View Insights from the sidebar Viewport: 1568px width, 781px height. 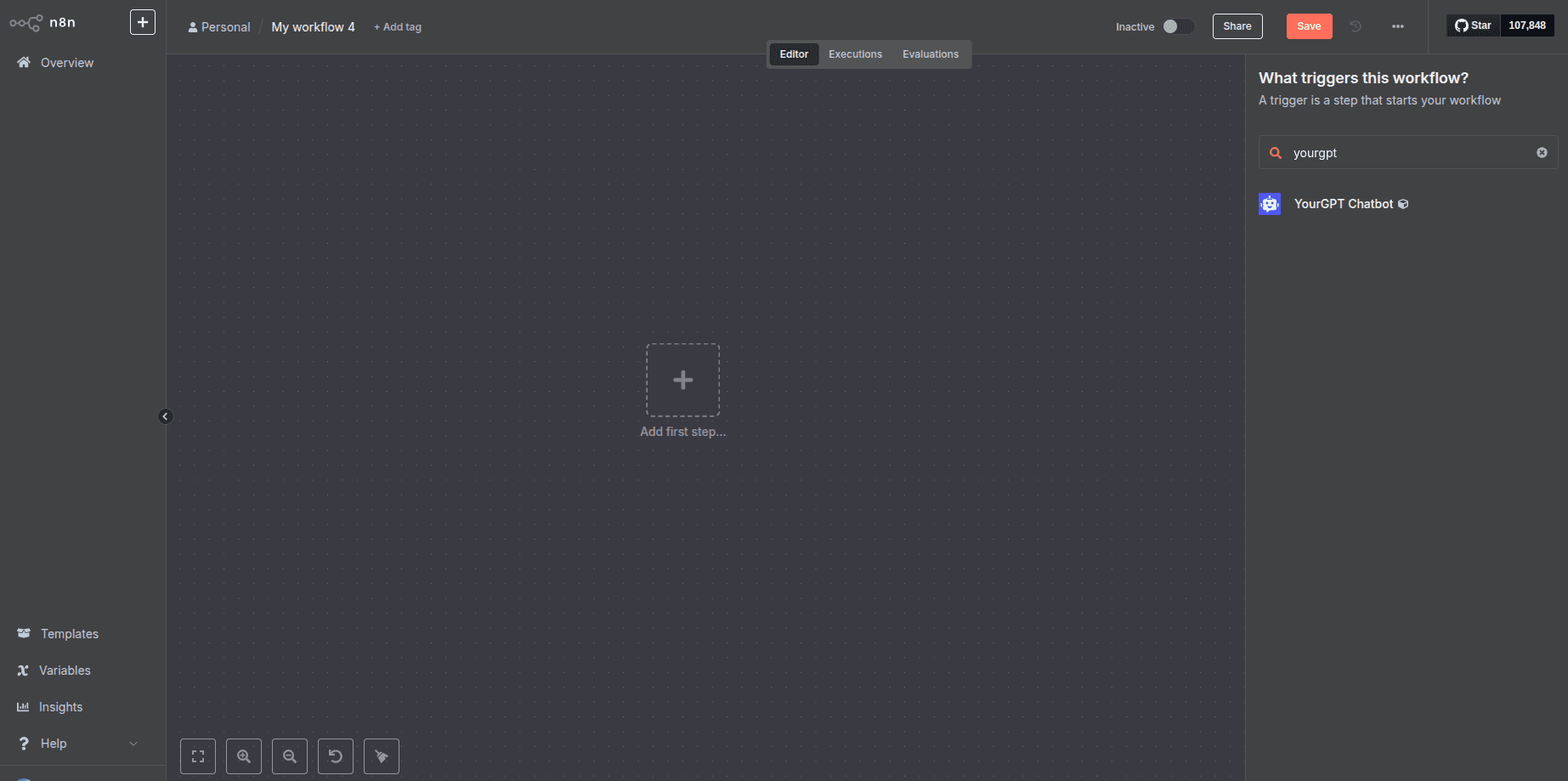pos(60,706)
